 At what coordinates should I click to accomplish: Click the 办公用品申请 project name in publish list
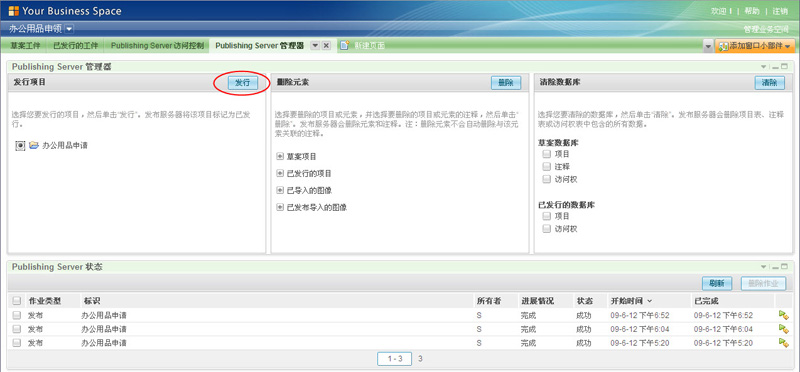65,145
